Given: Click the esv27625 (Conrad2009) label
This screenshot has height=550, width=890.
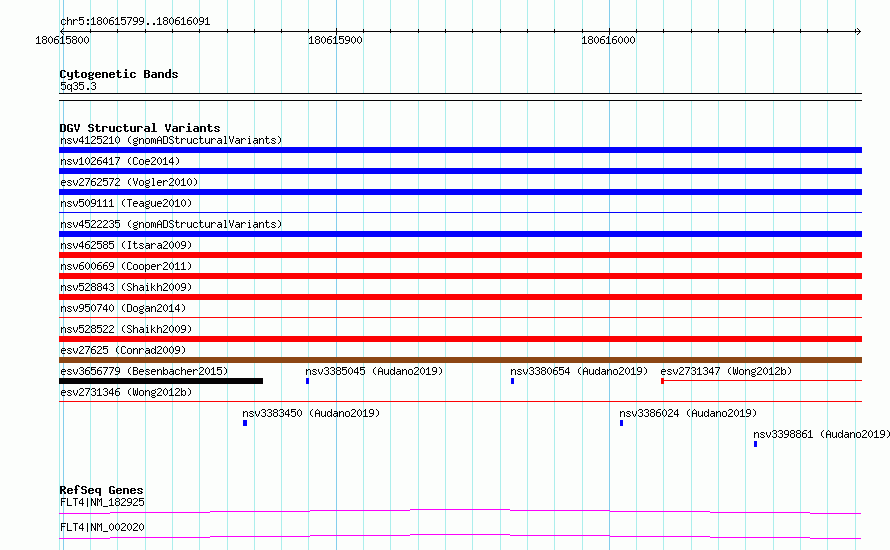Looking at the screenshot, I should (x=123, y=350).
